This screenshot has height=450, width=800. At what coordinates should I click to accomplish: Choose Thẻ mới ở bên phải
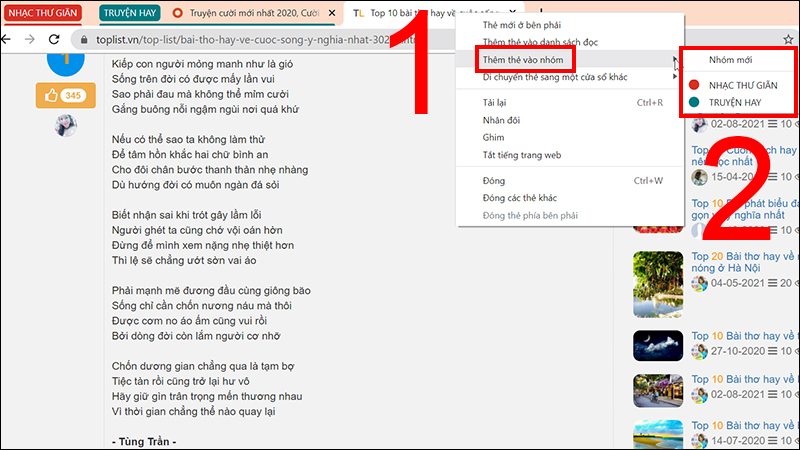(x=521, y=25)
